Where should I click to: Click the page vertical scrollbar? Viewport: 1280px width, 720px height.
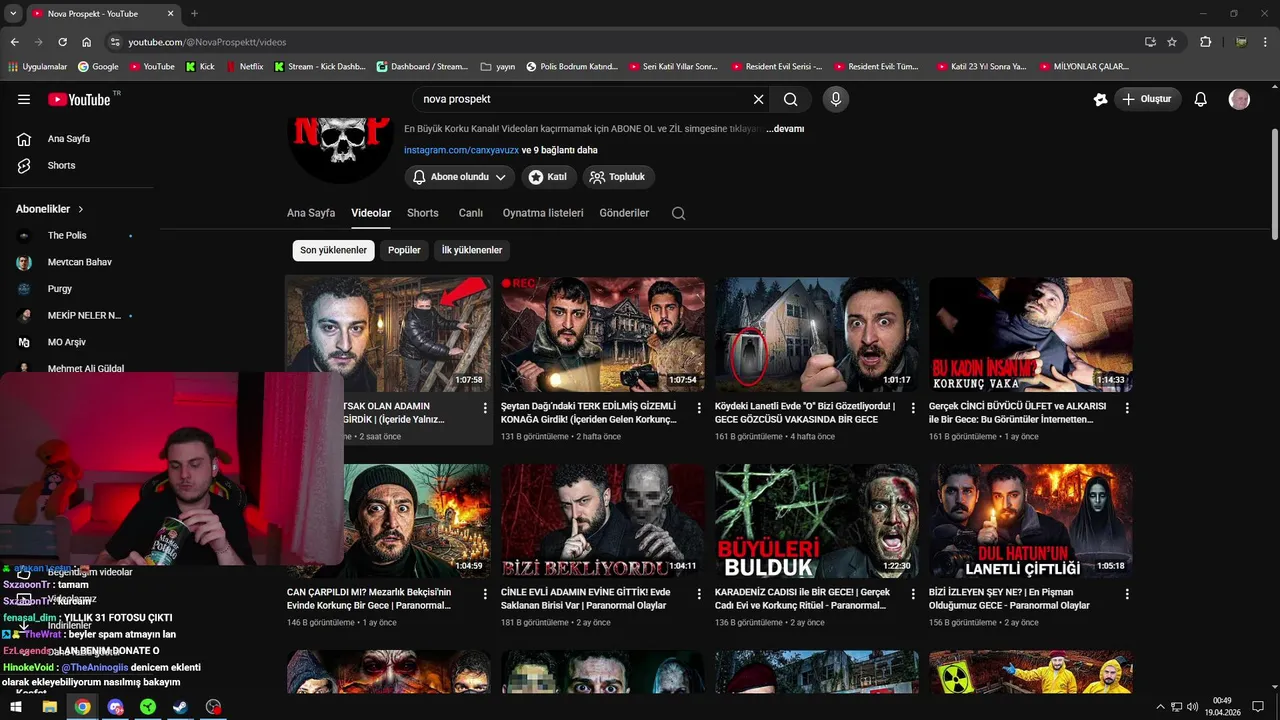click(1274, 185)
